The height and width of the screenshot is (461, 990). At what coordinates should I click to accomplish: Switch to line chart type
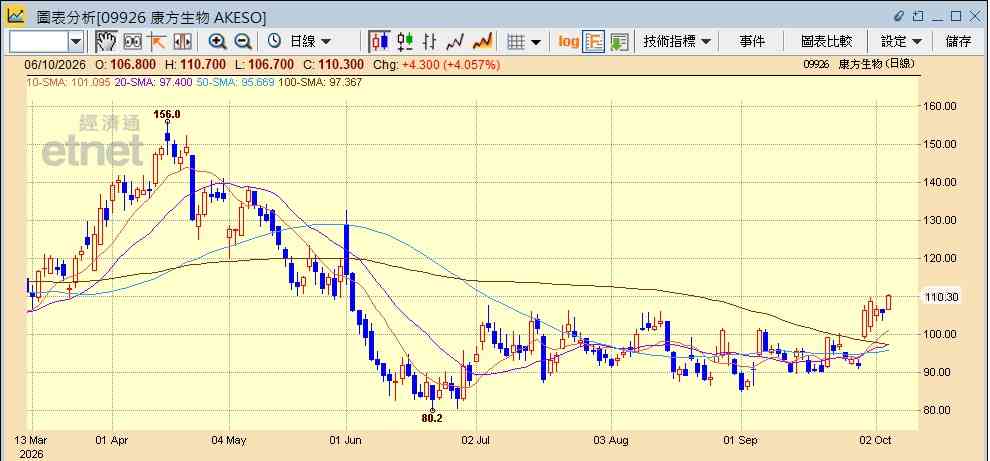(455, 42)
